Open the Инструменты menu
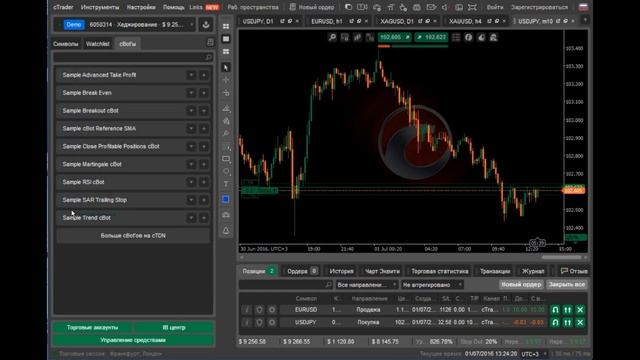The width and height of the screenshot is (640, 360). [100, 7]
